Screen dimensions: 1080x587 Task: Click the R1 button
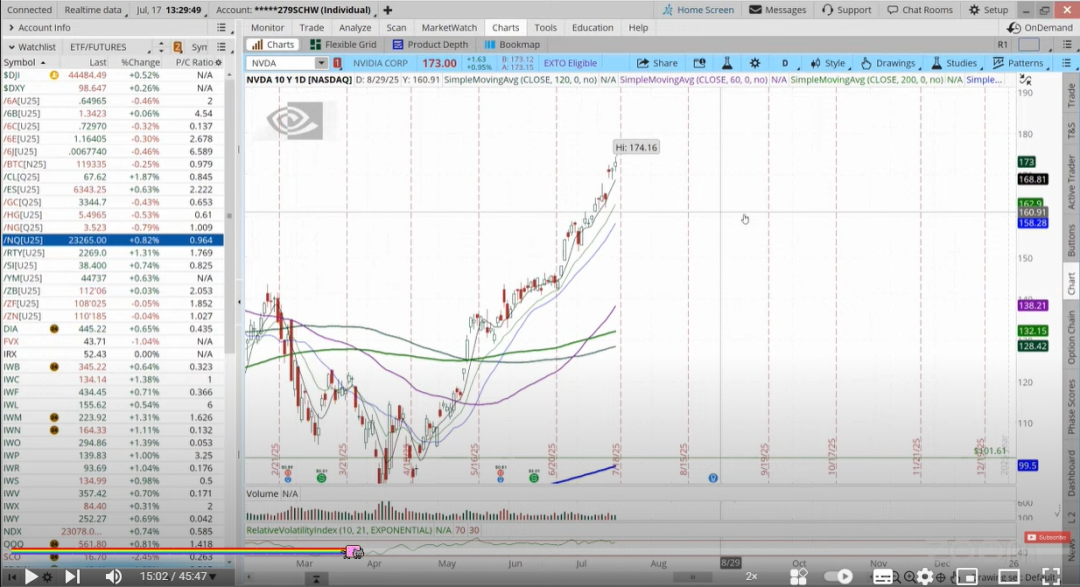coord(1002,44)
